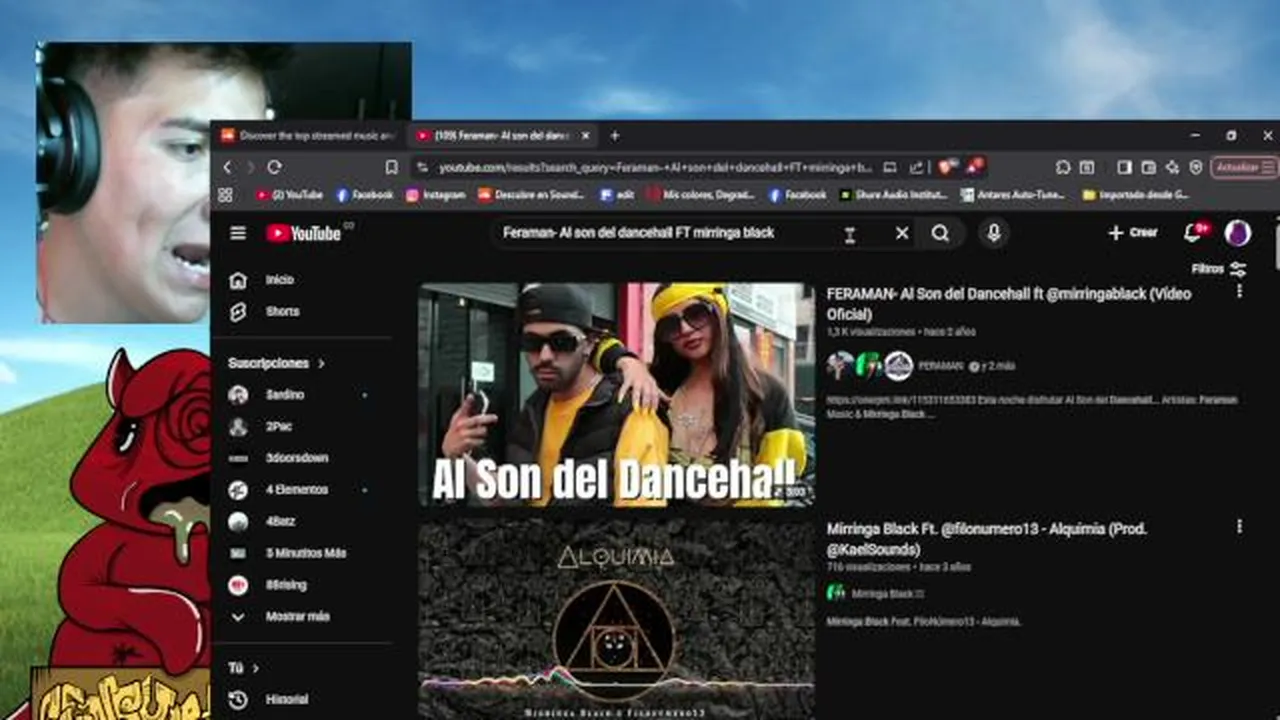1280x720 pixels.
Task: Open the YouTube bookmark
Action: click(x=289, y=195)
